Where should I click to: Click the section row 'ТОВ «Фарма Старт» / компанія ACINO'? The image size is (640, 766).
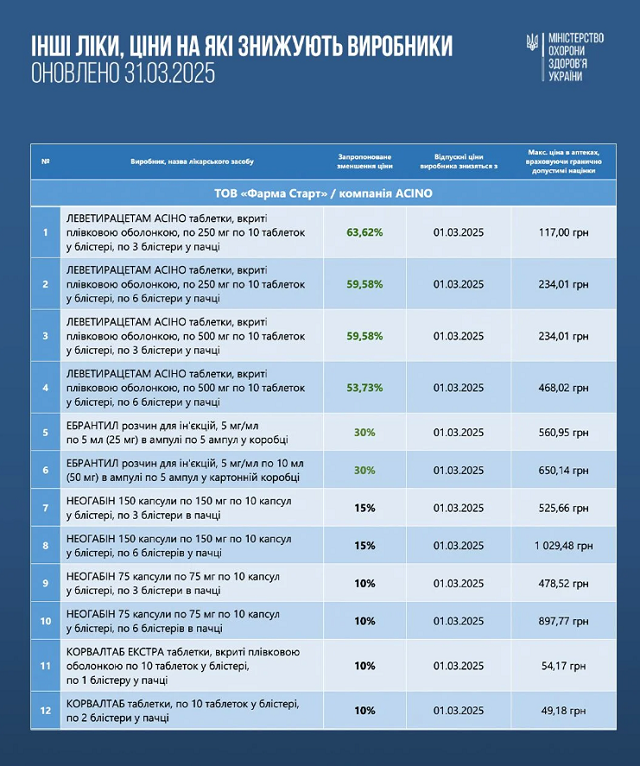pyautogui.click(x=323, y=193)
